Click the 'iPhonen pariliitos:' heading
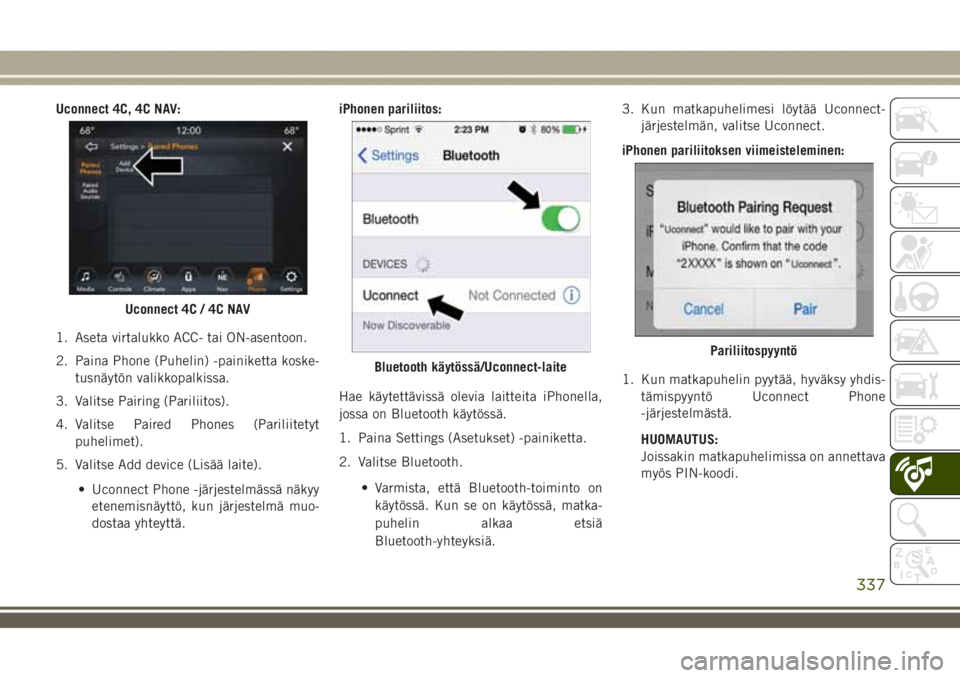Viewport: 960px width, 678px height. (x=390, y=109)
